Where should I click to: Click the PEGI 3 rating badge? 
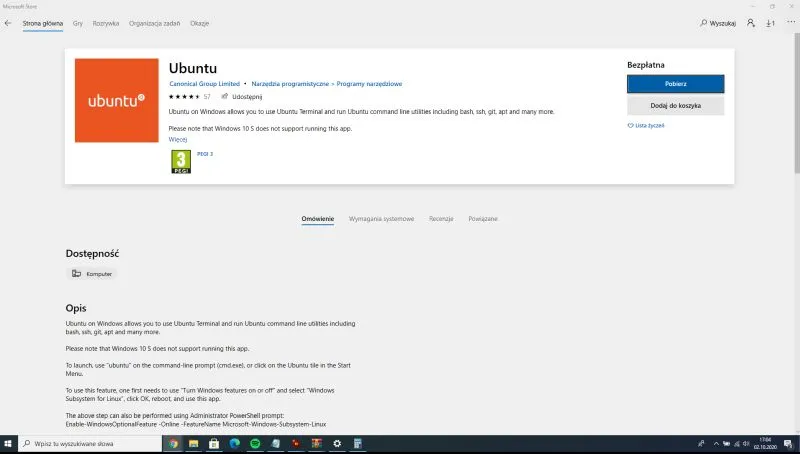click(181, 162)
